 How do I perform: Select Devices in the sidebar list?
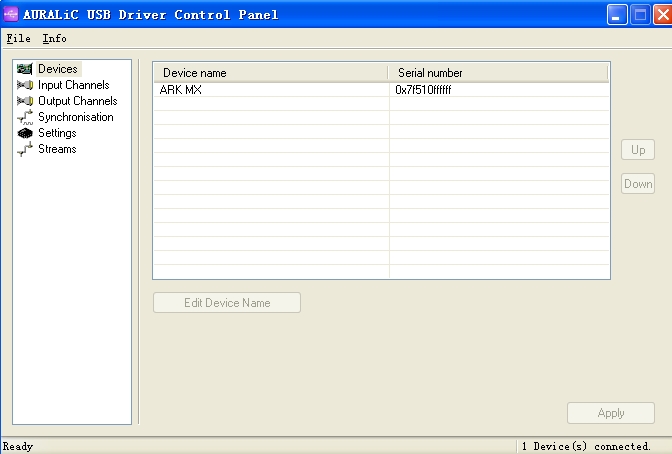[x=58, y=69]
